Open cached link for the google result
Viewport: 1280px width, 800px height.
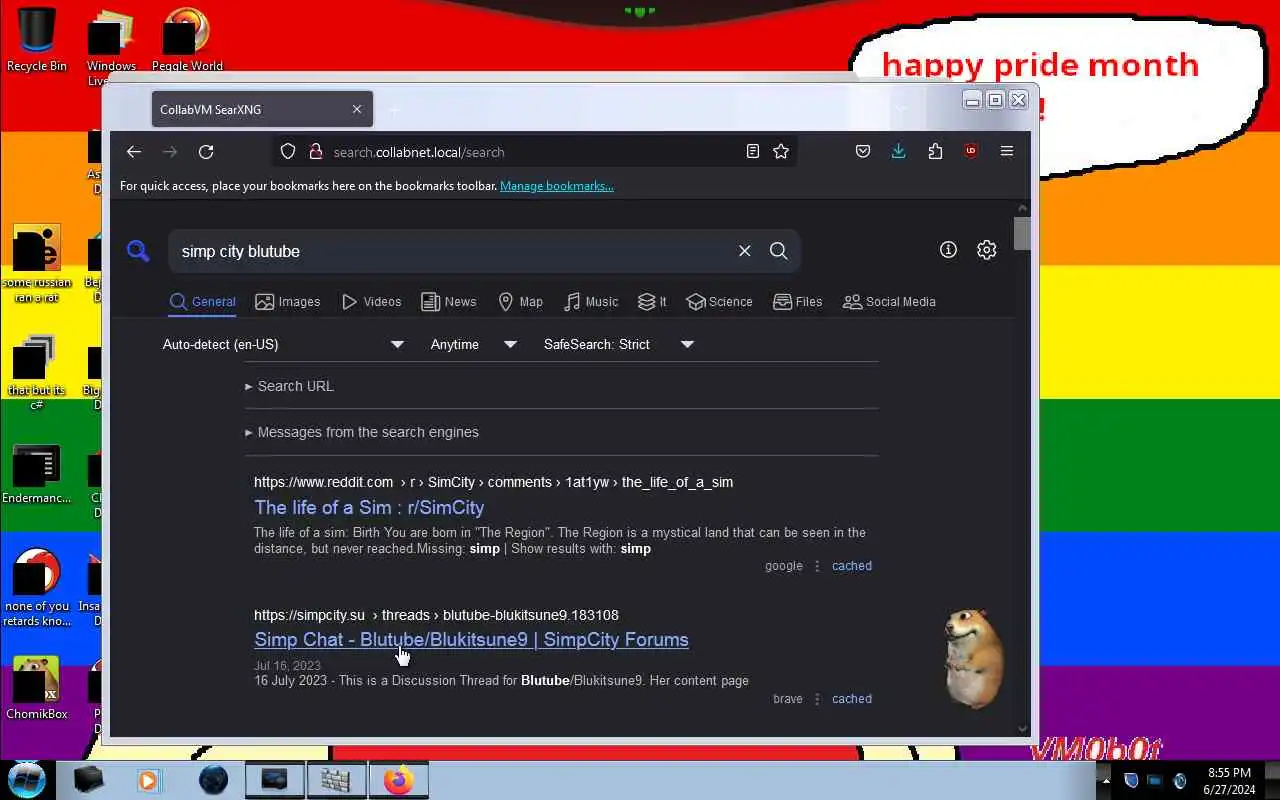point(852,566)
